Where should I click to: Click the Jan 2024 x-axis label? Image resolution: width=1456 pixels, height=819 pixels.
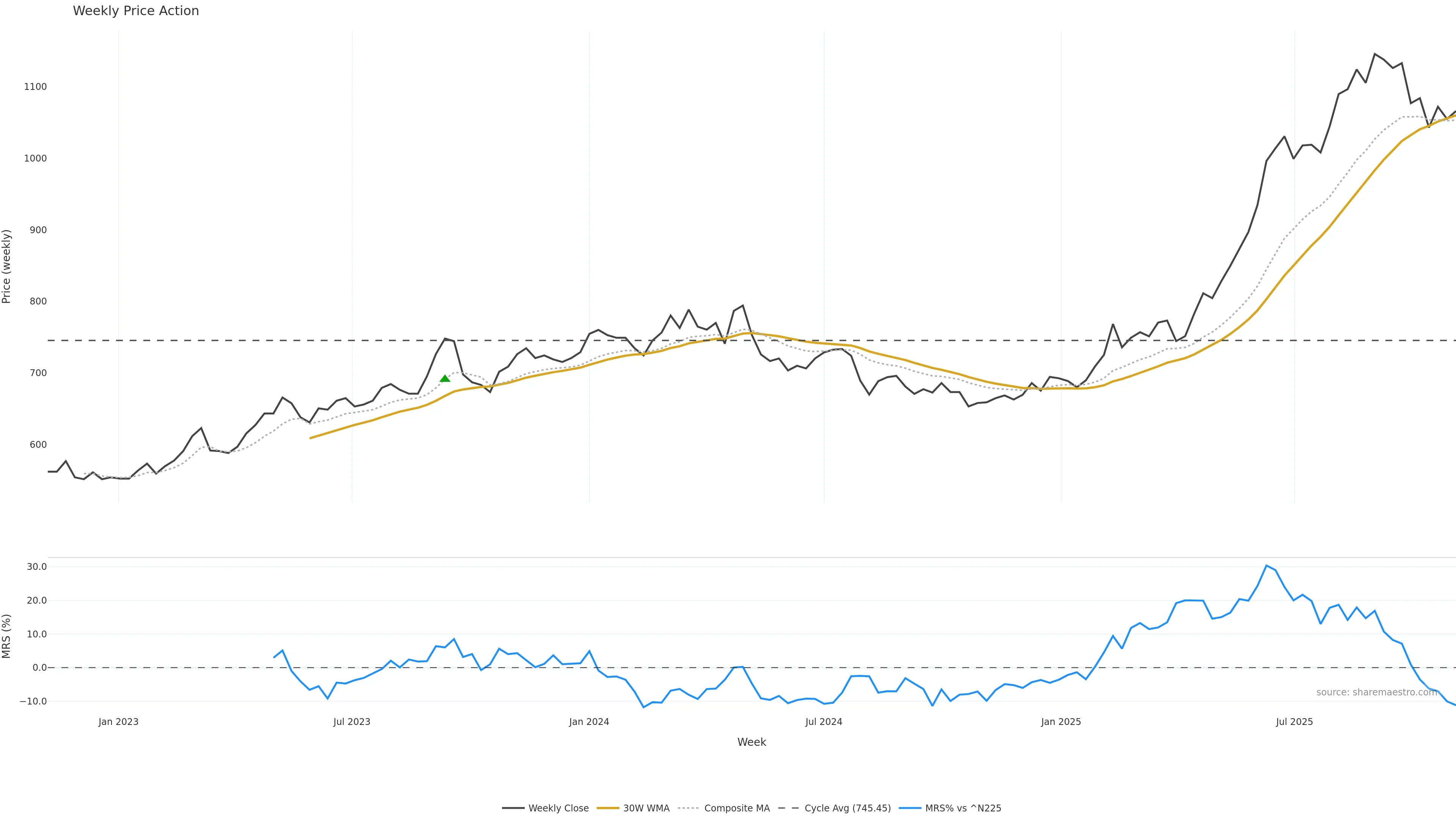[589, 722]
